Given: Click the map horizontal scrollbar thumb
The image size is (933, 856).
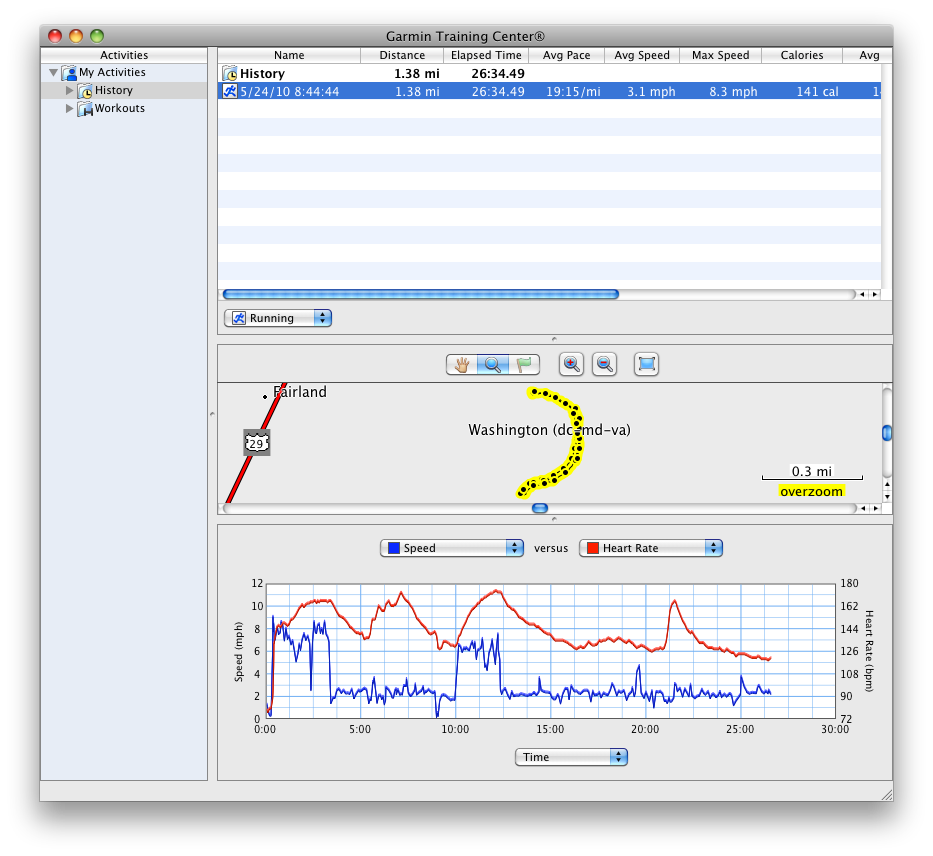Looking at the screenshot, I should pyautogui.click(x=540, y=508).
